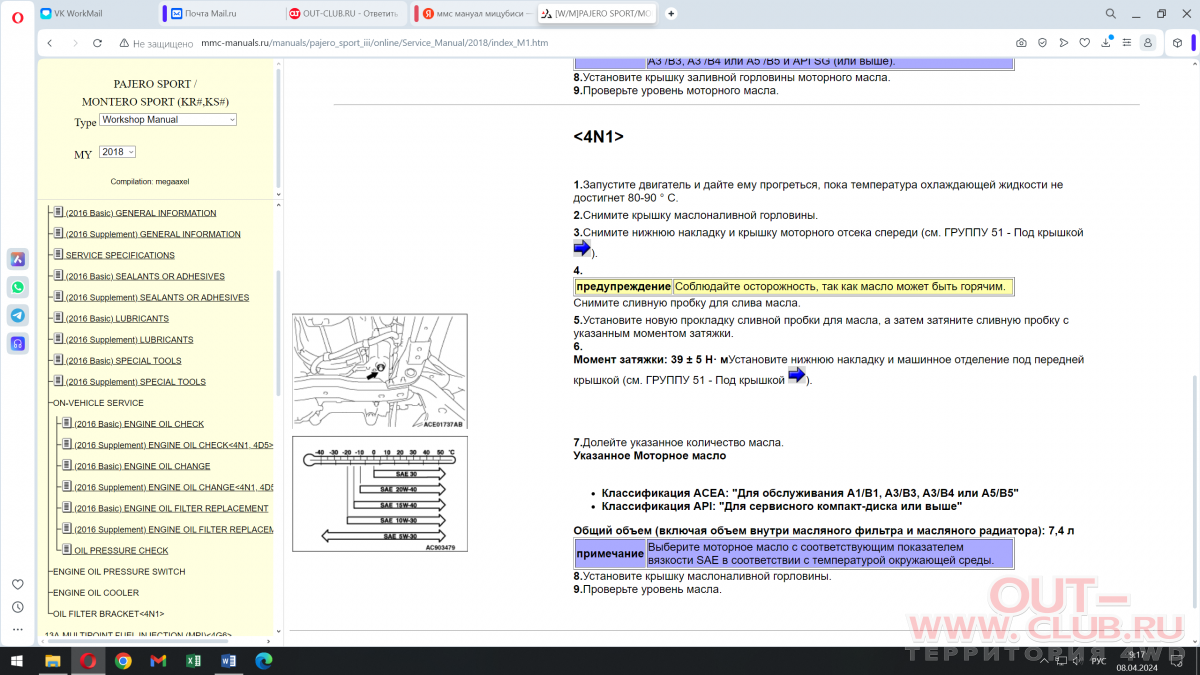Open the profile account icon
This screenshot has width=1200, height=675.
point(1147,43)
